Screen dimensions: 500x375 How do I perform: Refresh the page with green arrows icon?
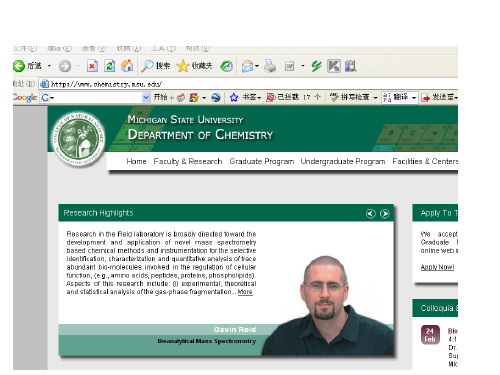click(109, 66)
